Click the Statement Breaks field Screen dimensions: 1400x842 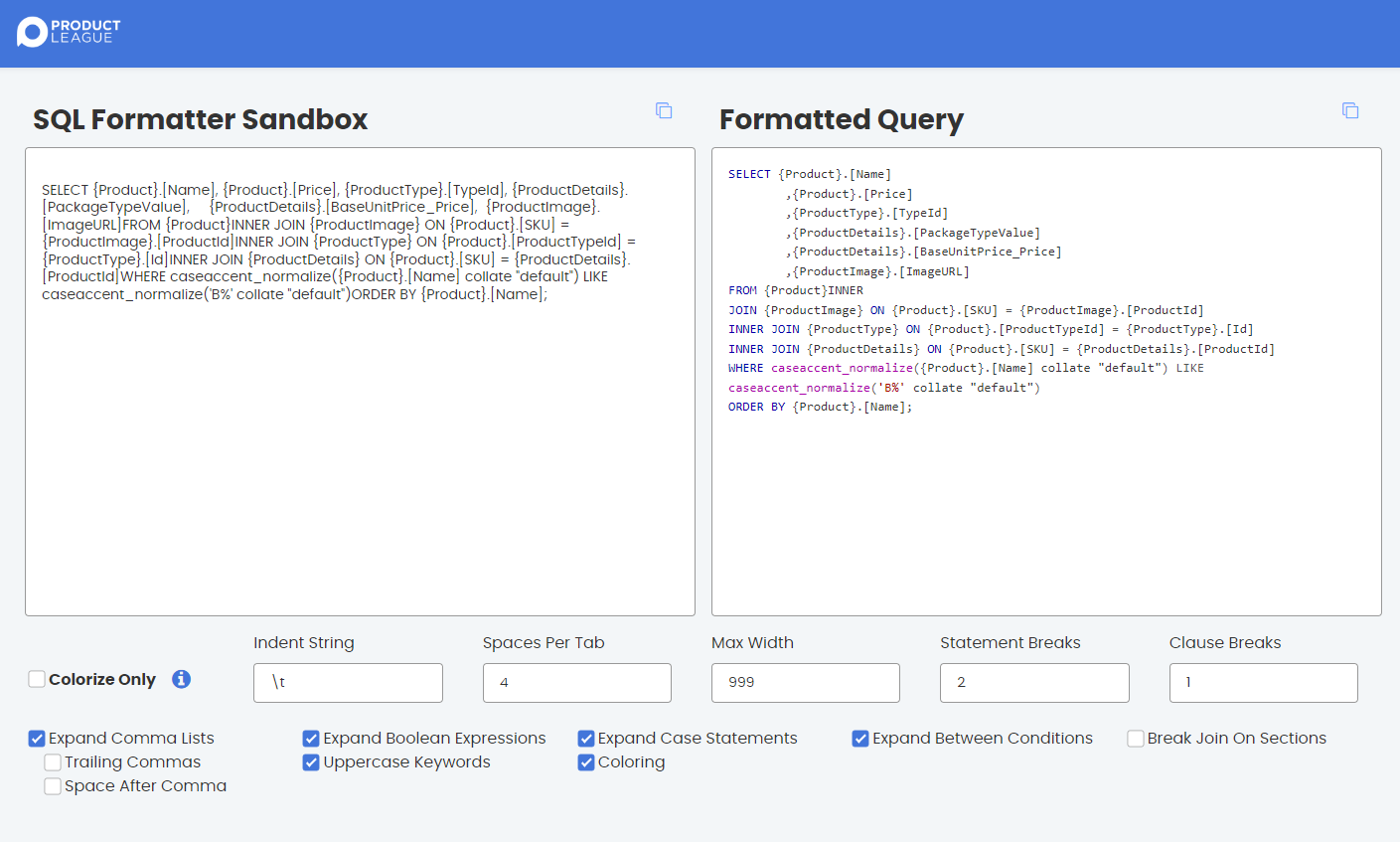coord(1034,683)
